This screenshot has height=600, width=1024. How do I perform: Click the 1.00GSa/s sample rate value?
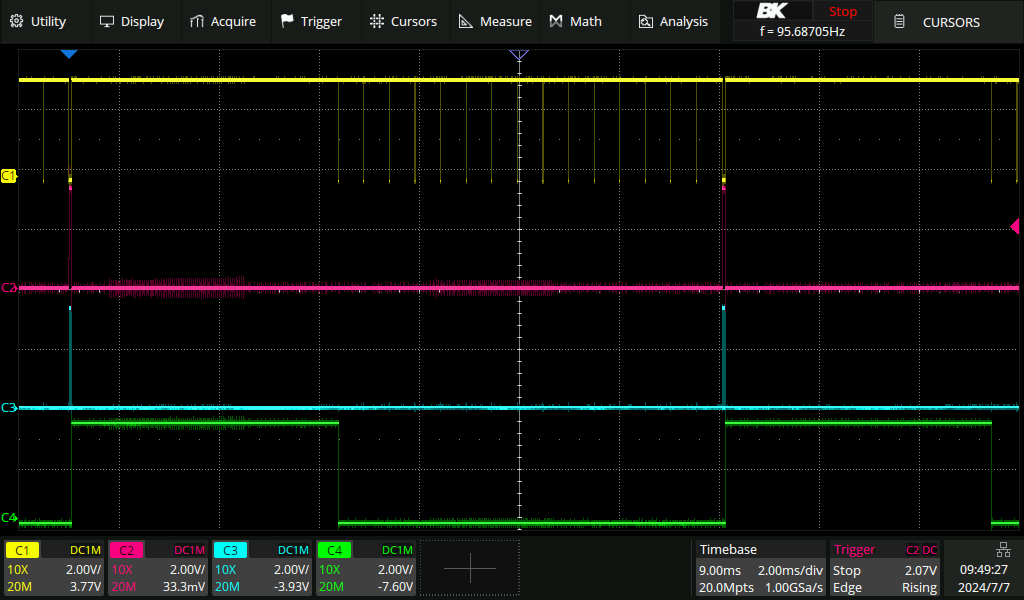[794, 587]
